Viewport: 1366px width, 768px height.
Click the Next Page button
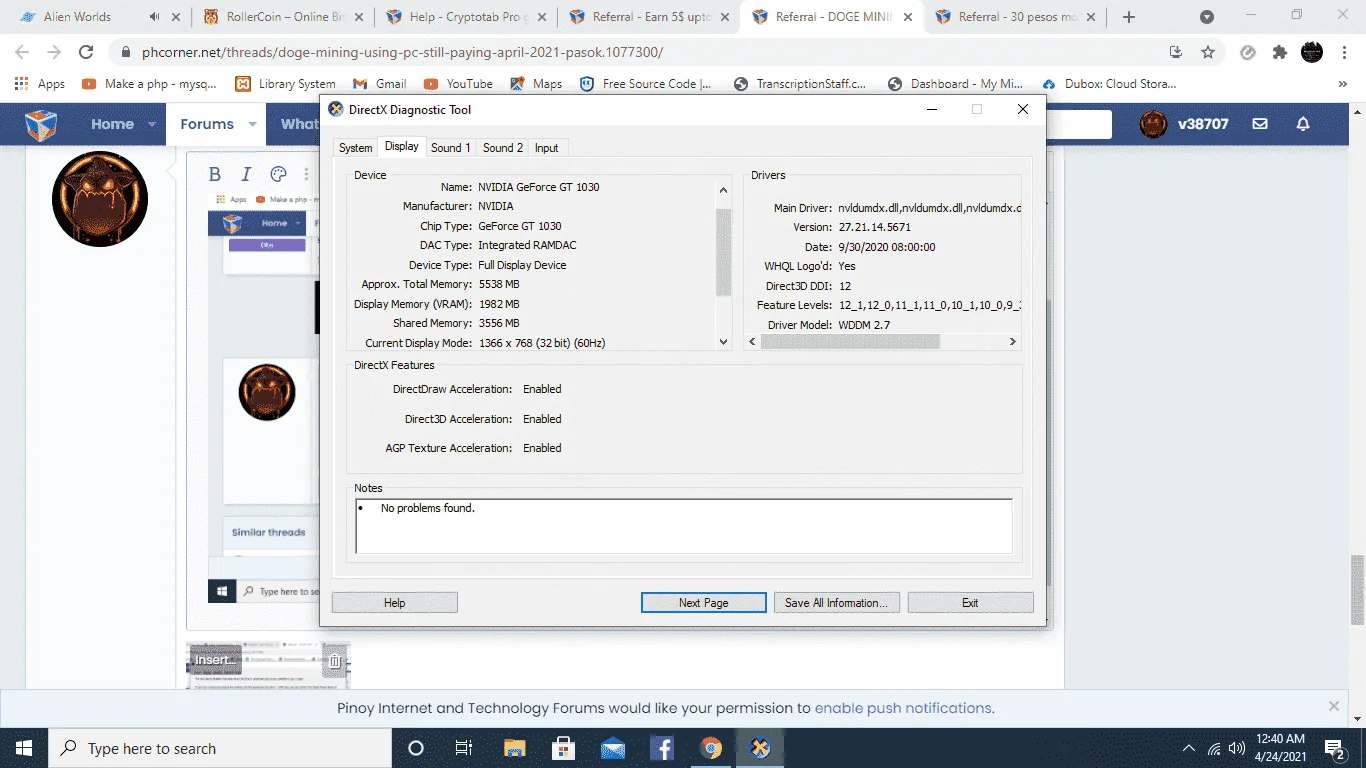pos(703,603)
